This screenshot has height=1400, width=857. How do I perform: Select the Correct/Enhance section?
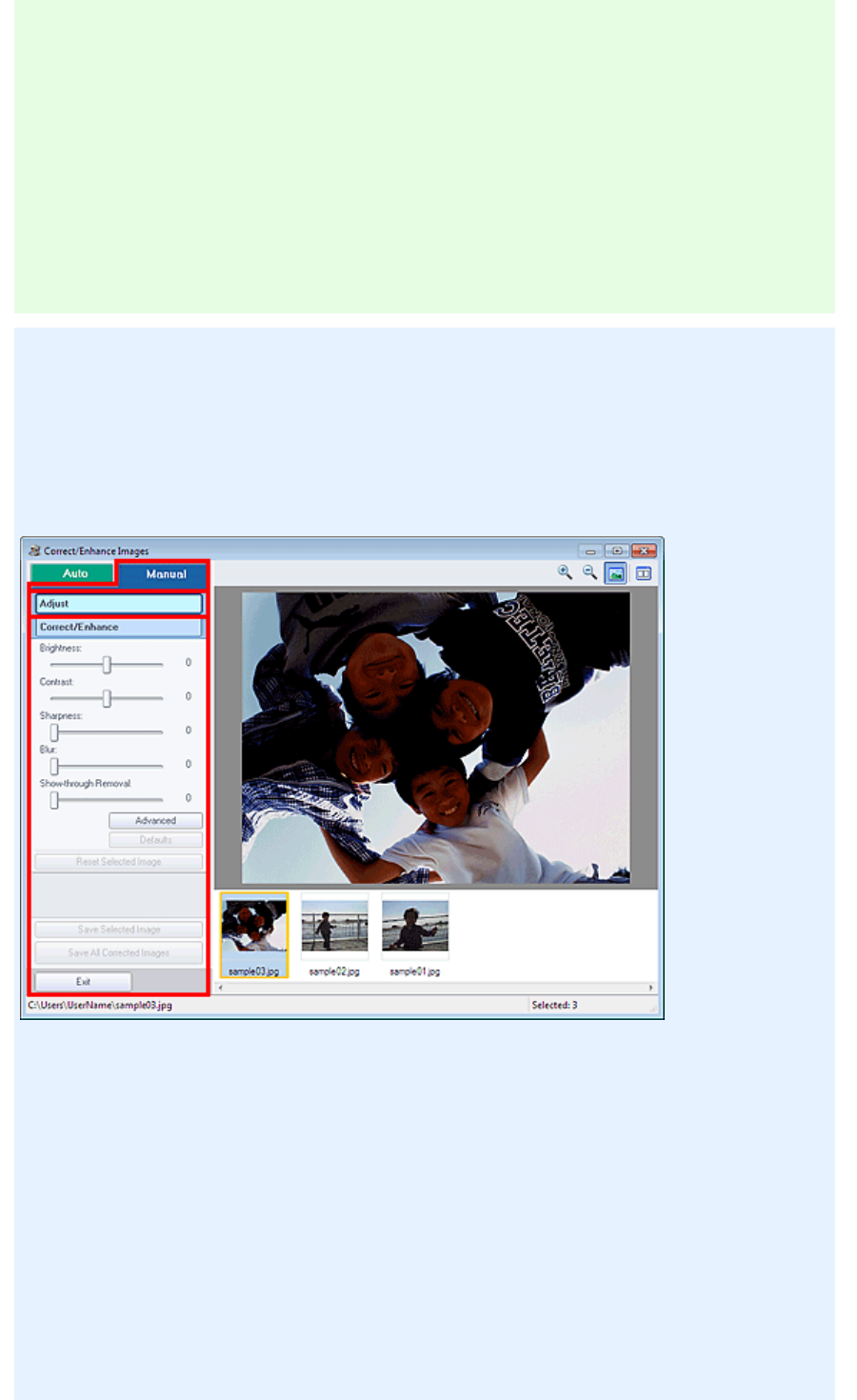point(119,628)
